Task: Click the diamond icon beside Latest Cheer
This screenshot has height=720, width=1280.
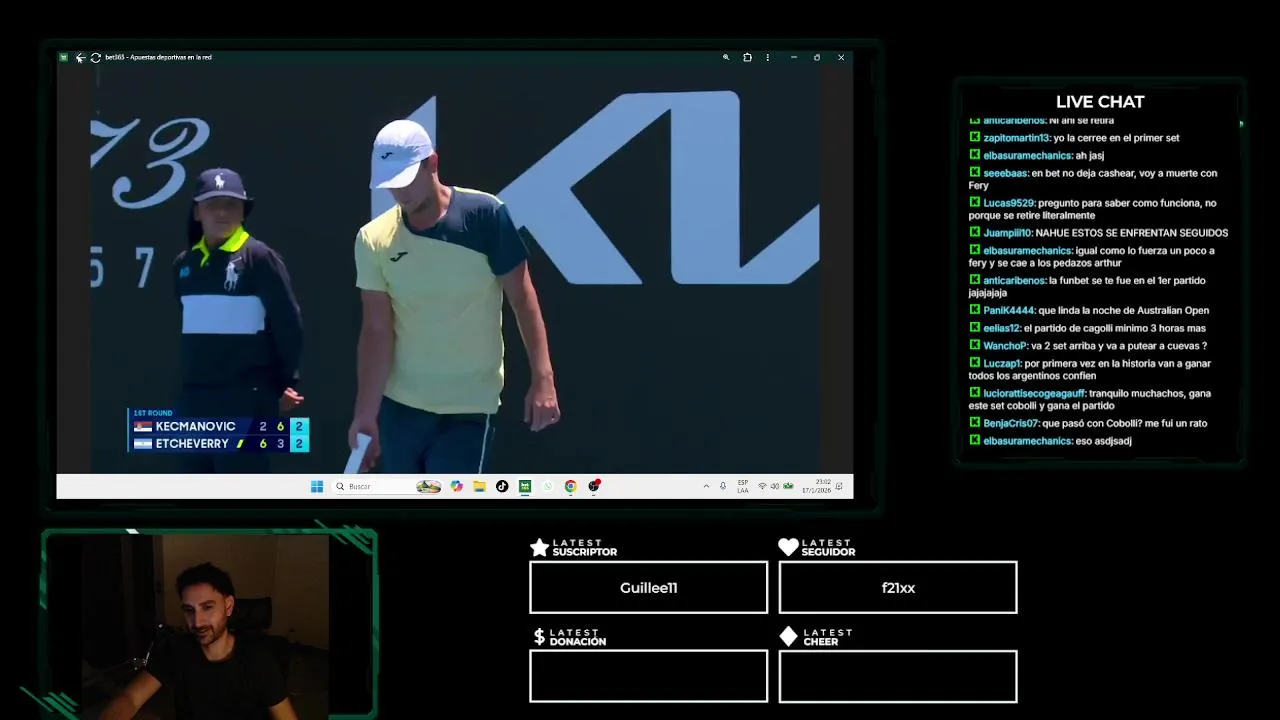Action: coord(788,637)
